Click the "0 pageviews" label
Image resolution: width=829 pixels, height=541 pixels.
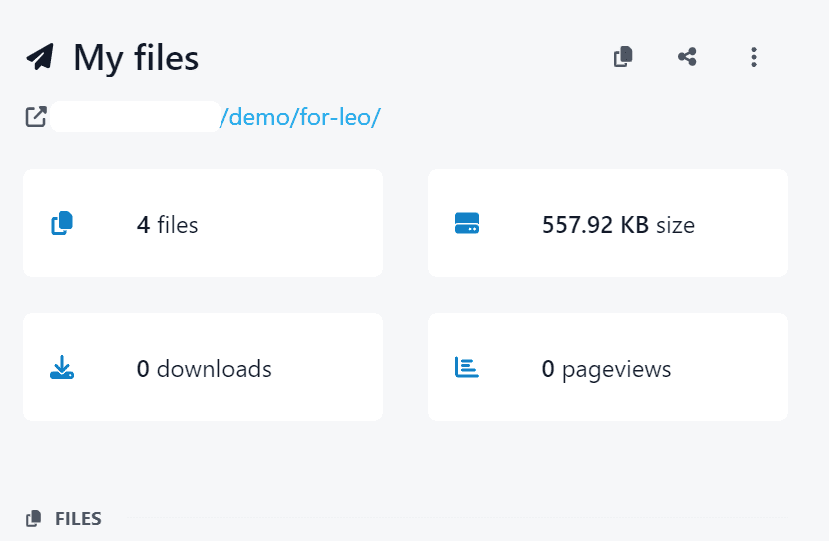pos(606,369)
